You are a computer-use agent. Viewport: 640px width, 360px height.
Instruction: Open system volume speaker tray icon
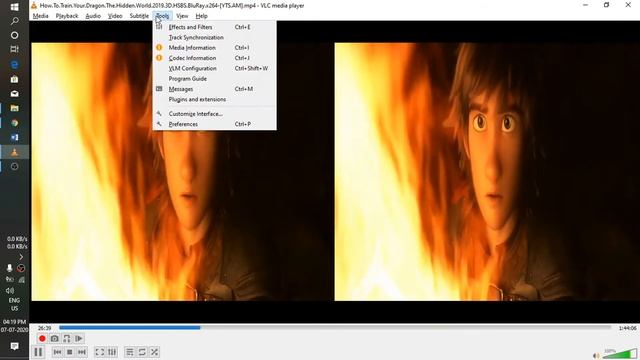tap(9, 291)
